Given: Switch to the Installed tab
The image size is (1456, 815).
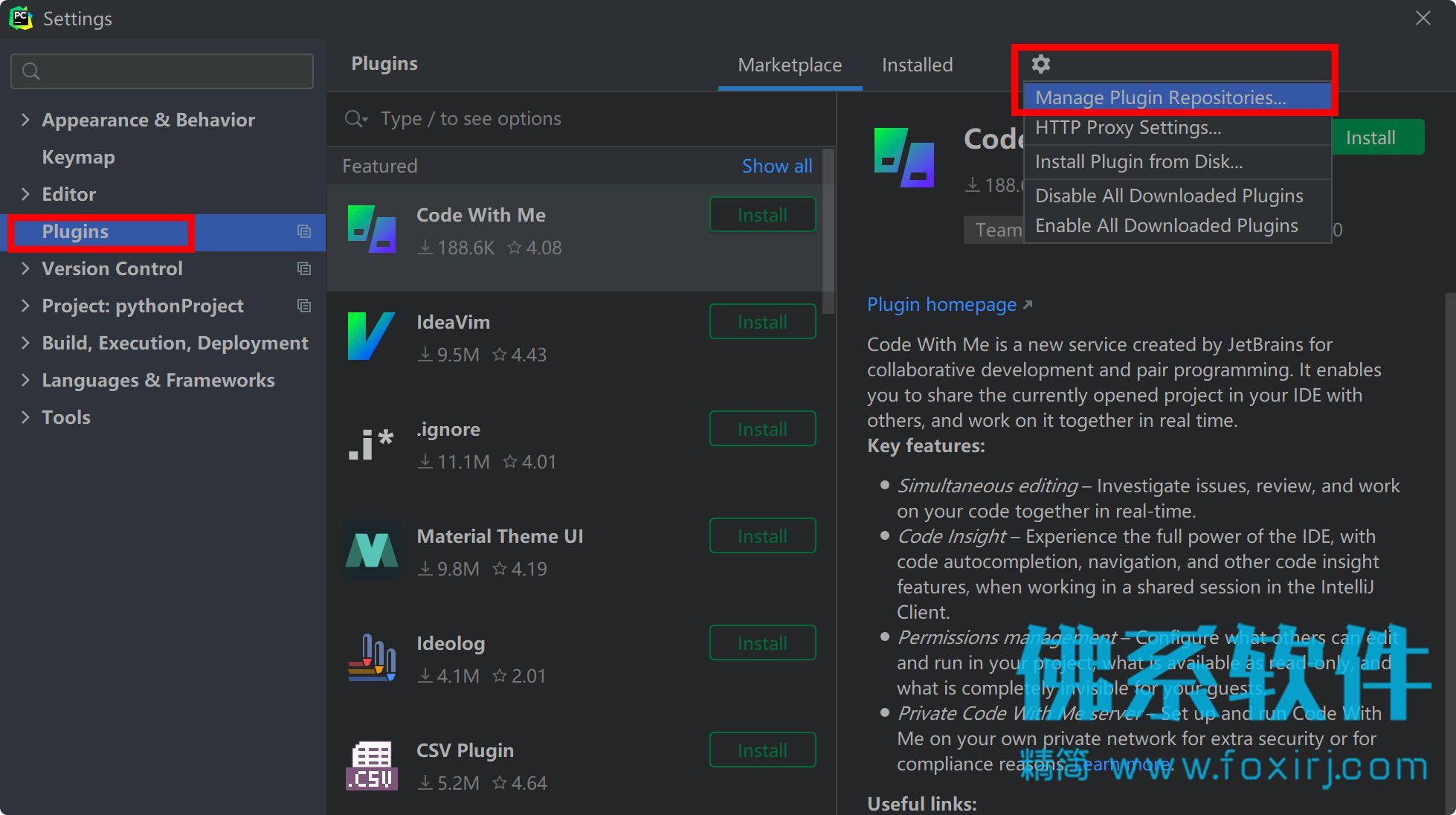Looking at the screenshot, I should tap(917, 65).
